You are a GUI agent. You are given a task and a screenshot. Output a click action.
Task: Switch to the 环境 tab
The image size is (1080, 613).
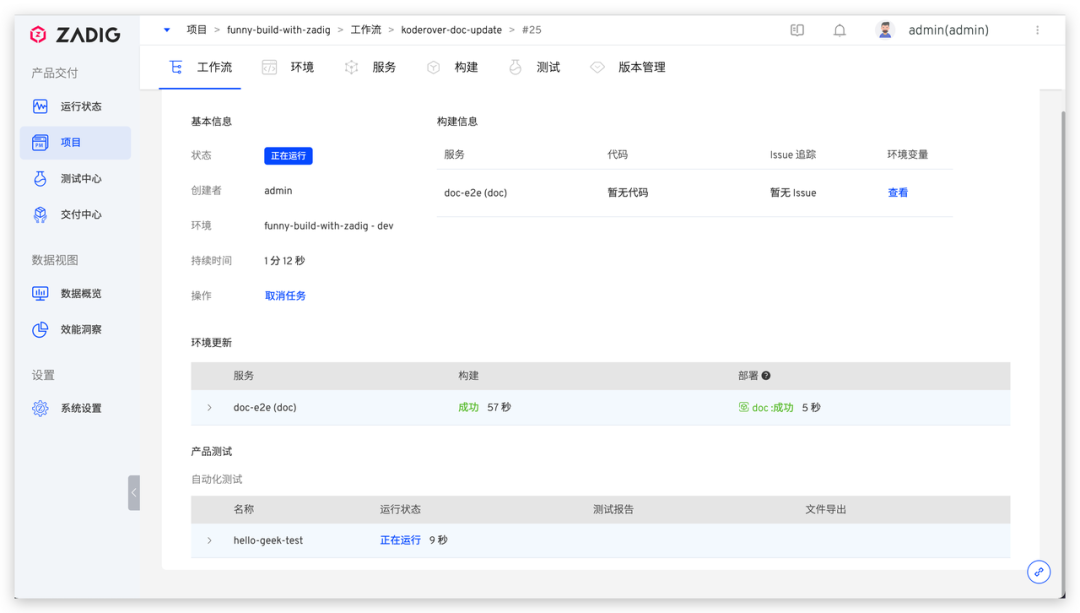(x=288, y=67)
